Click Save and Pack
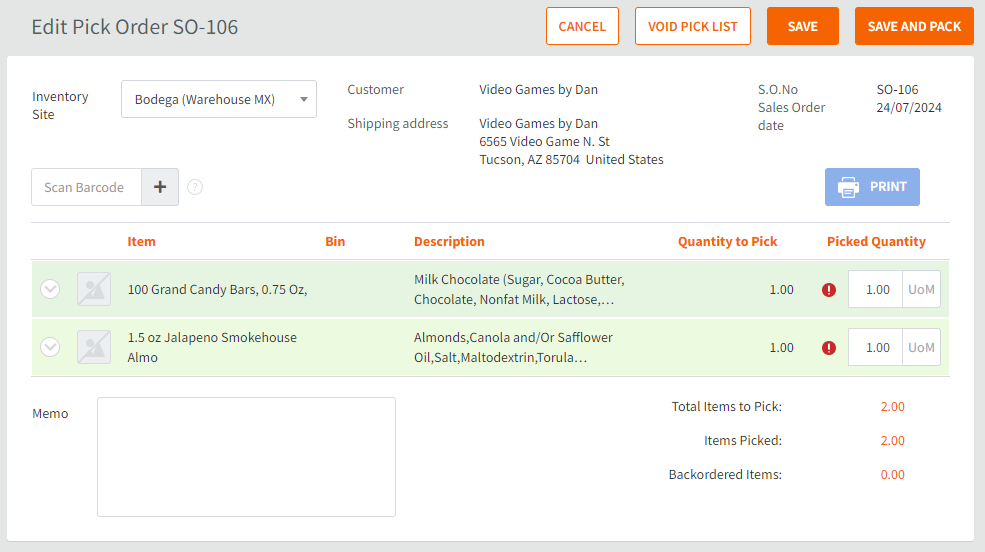 pyautogui.click(x=914, y=26)
